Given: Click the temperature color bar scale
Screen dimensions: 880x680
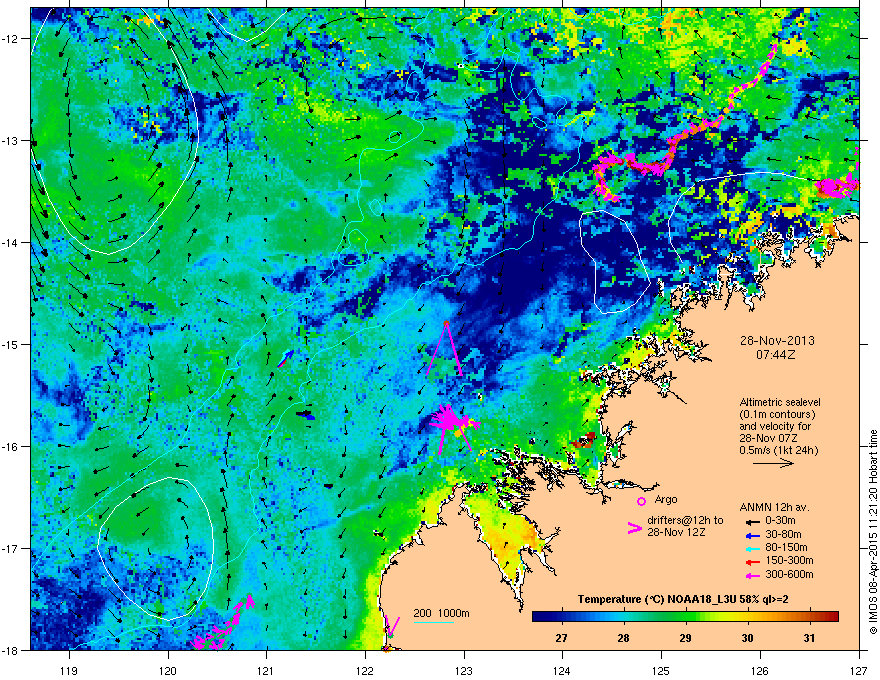Looking at the screenshot, I should (x=685, y=617).
